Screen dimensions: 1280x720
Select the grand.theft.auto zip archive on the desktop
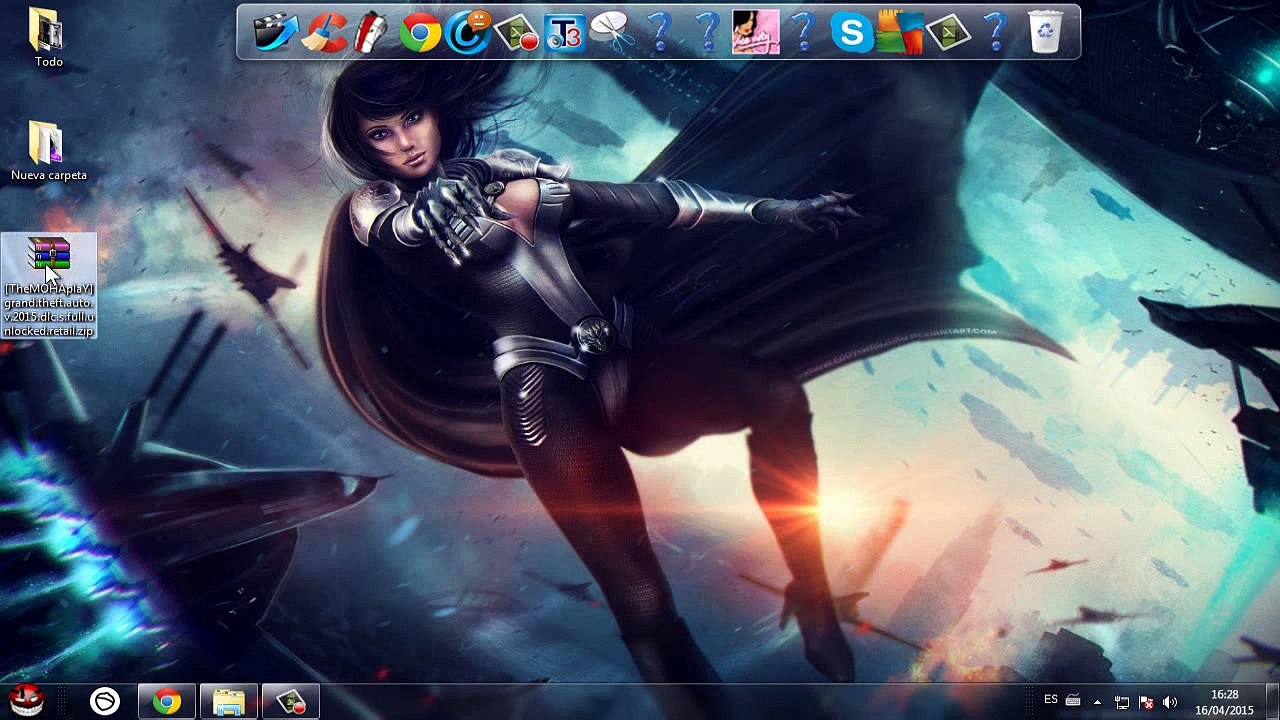pyautogui.click(x=49, y=285)
